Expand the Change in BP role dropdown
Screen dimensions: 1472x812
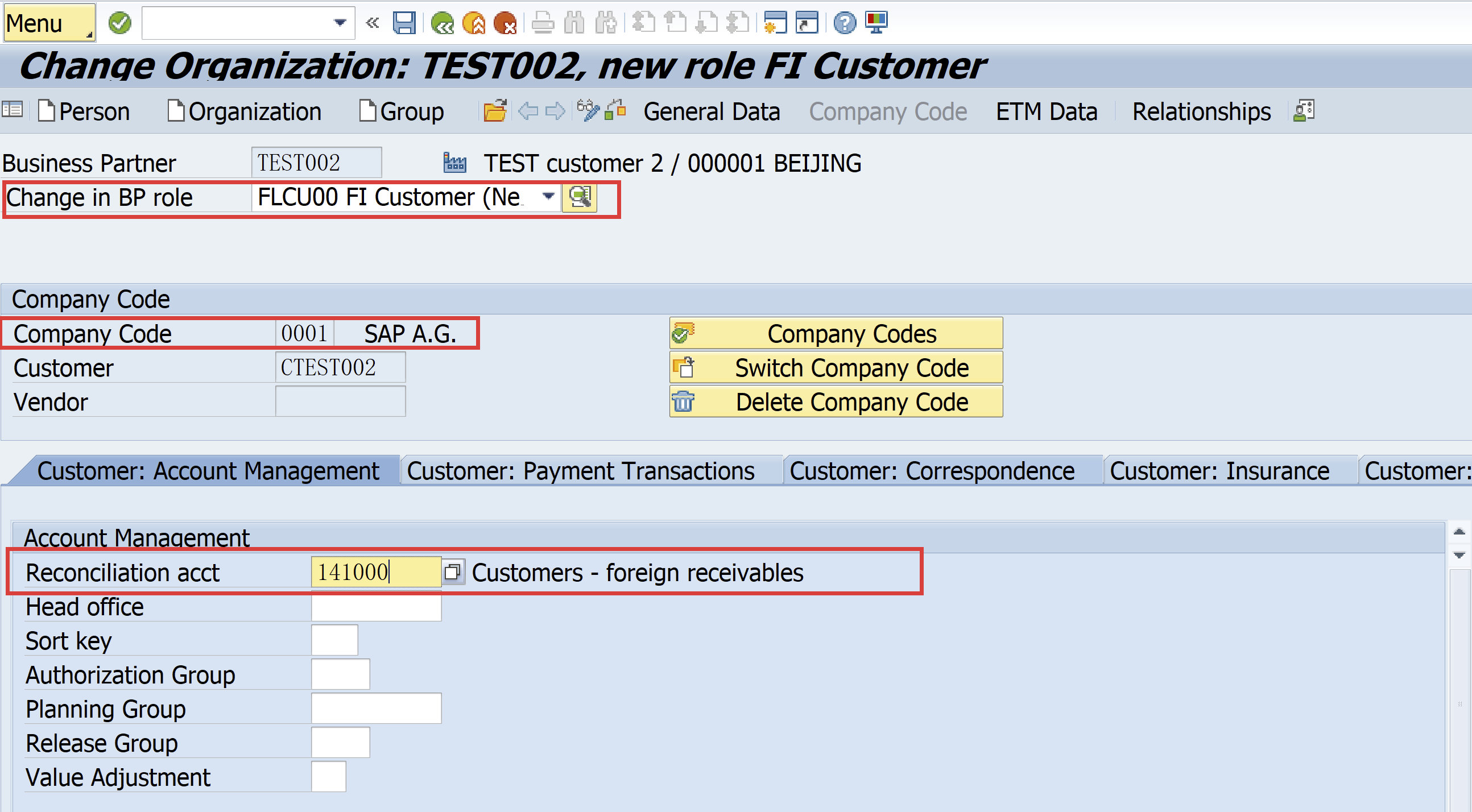pos(548,197)
